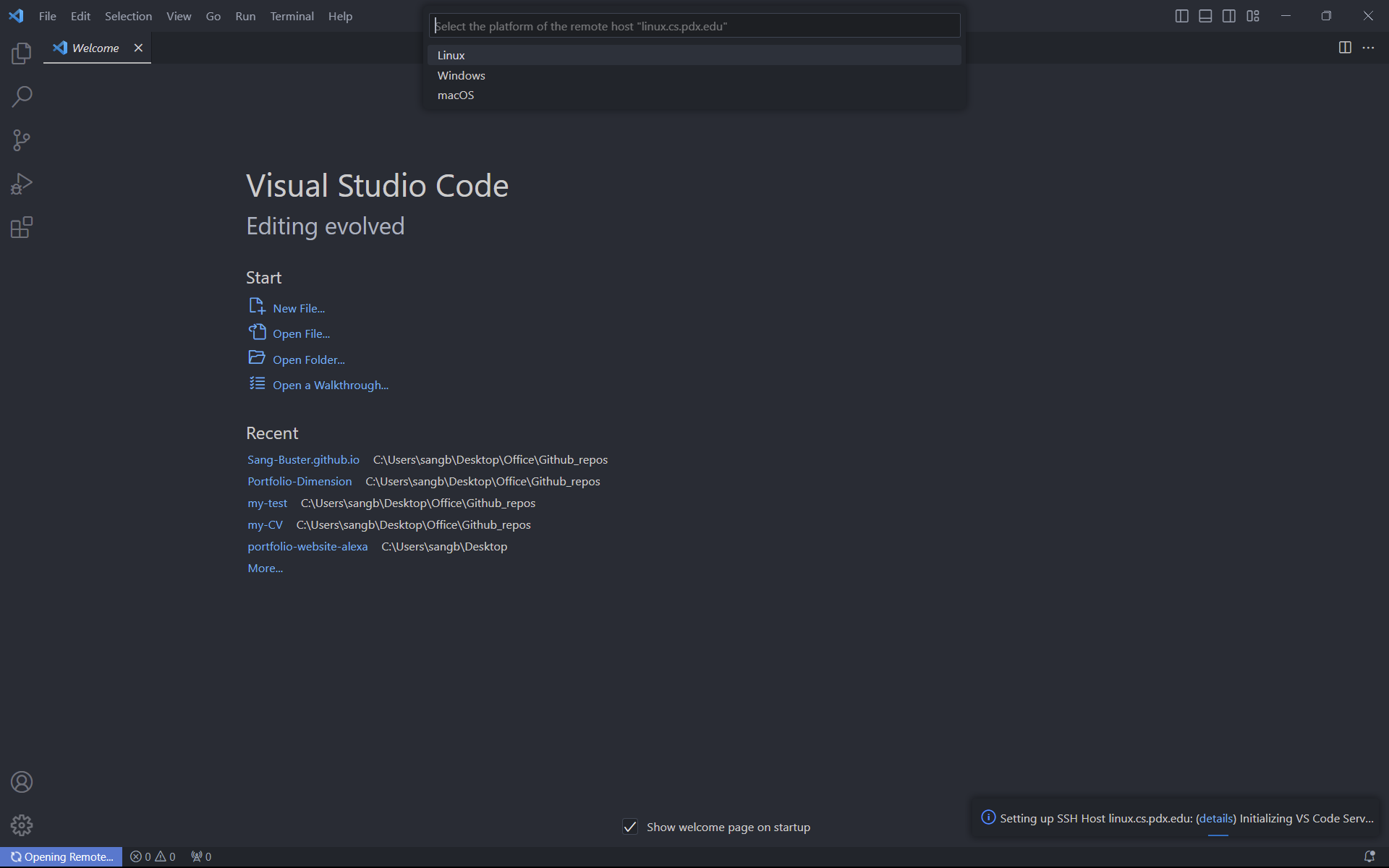Click the Accounts icon
Viewport: 1389px width, 868px height.
coord(22,782)
